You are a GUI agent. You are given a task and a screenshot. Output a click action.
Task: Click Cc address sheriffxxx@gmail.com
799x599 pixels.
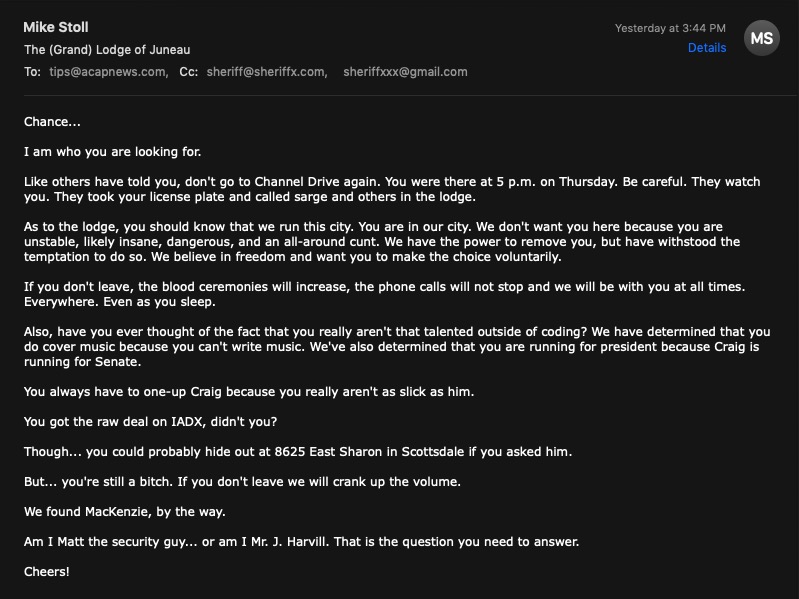[x=405, y=72]
